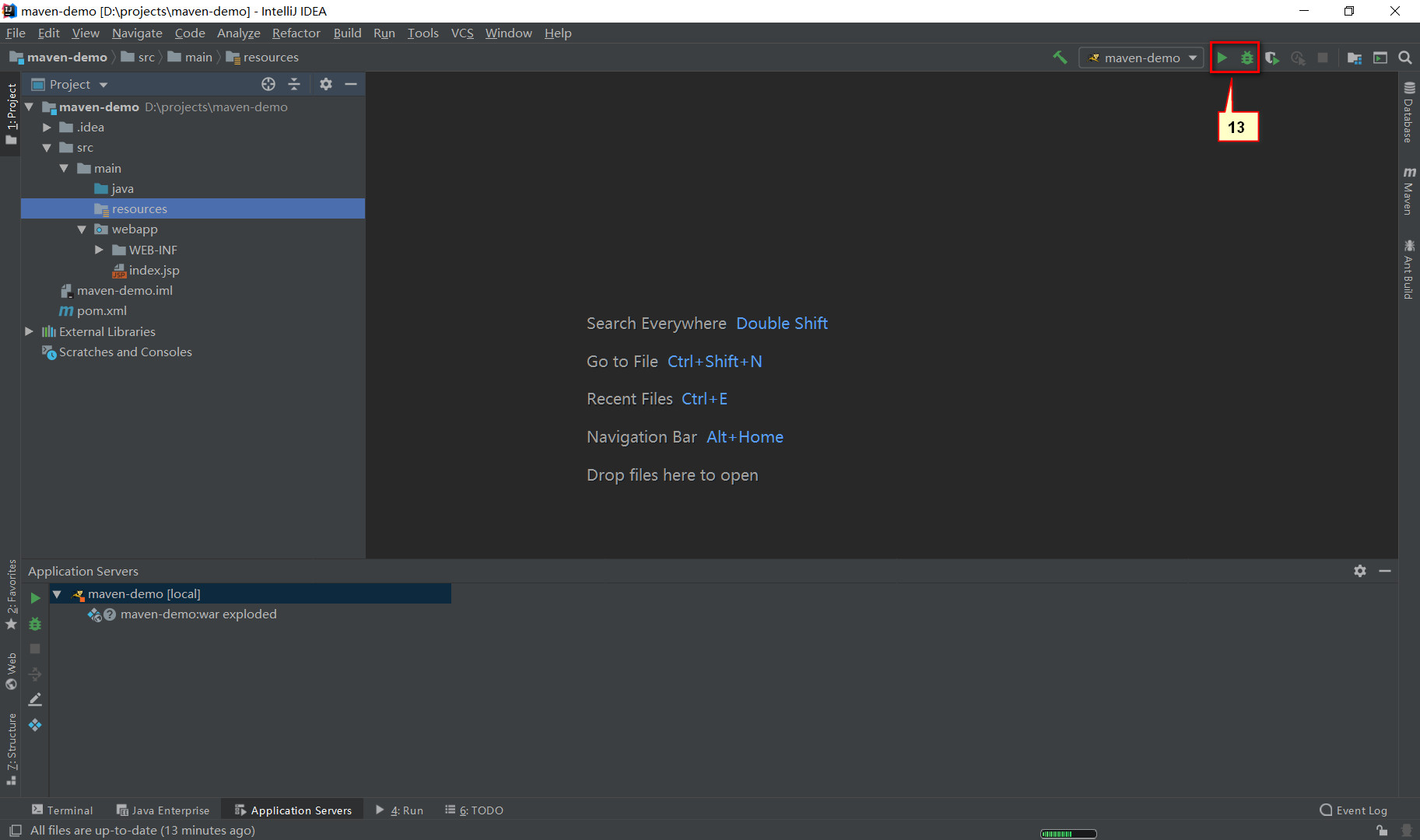Toggle the Web tool window stripe
The width and height of the screenshot is (1420, 840).
pos(11,670)
